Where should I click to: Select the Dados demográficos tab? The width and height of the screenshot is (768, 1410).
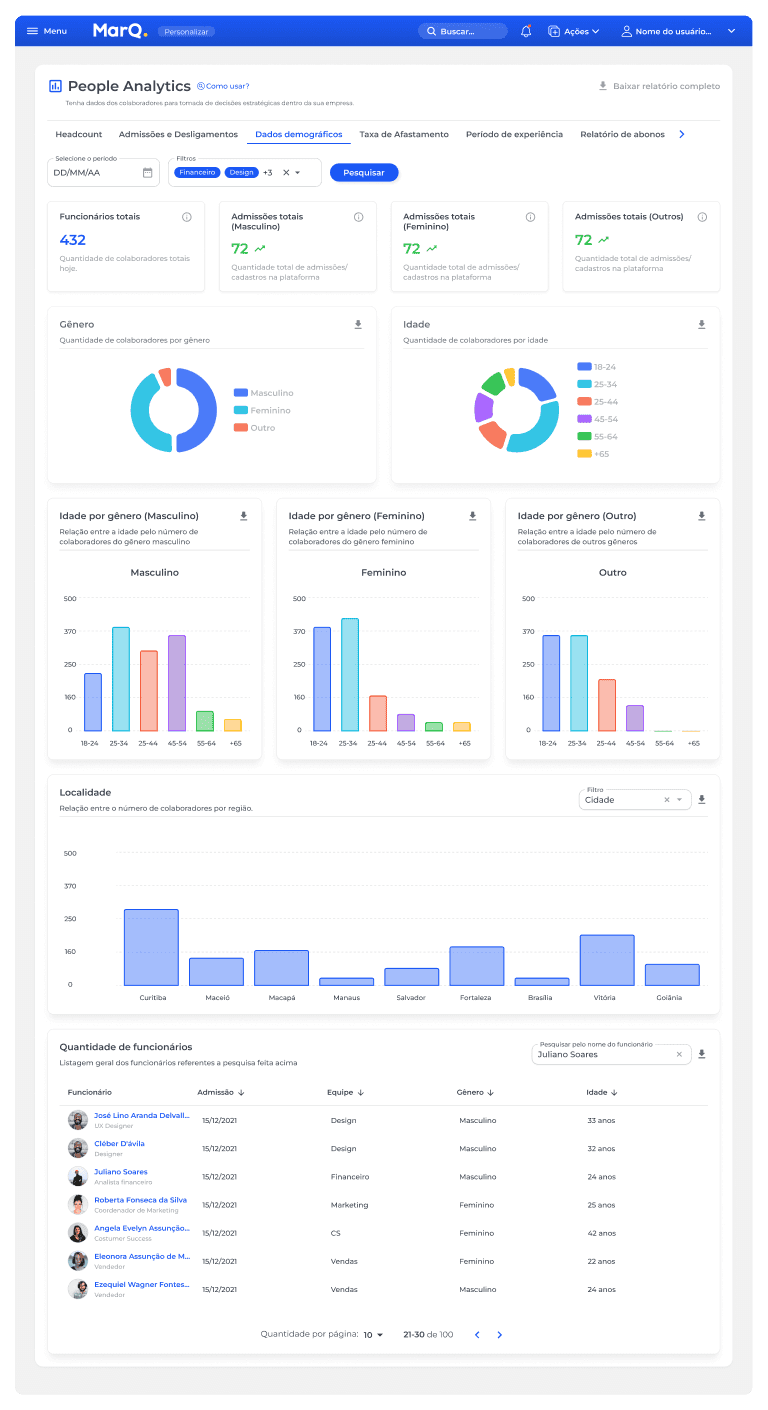(298, 134)
